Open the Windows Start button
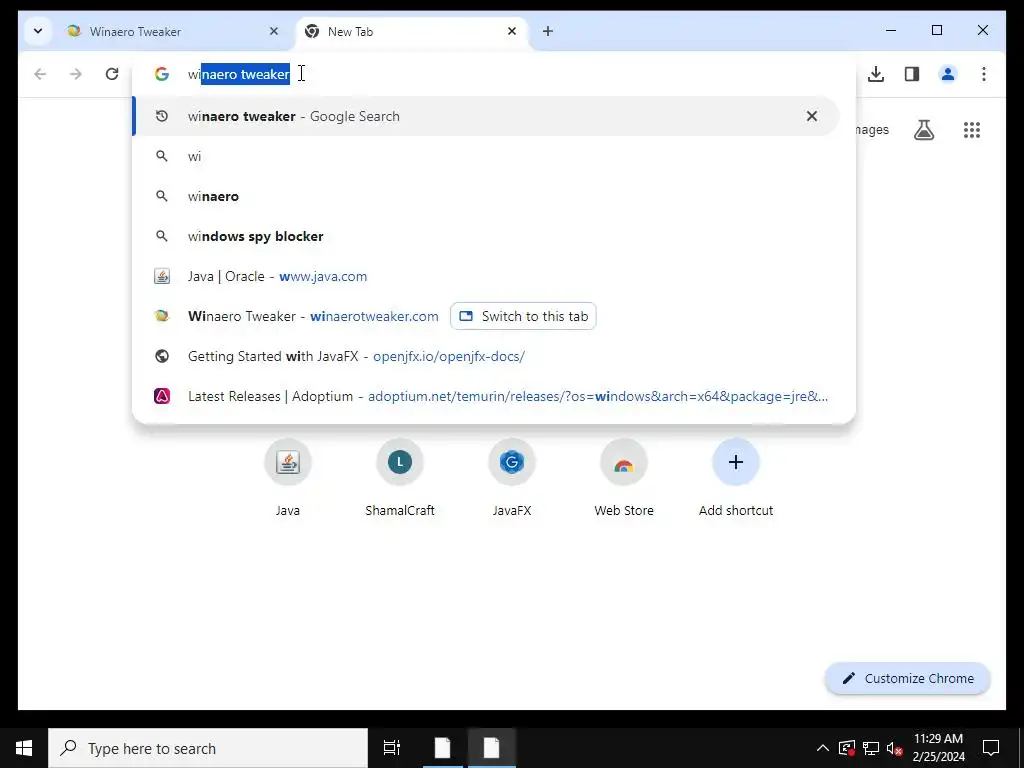This screenshot has height=768, width=1024. tap(24, 748)
